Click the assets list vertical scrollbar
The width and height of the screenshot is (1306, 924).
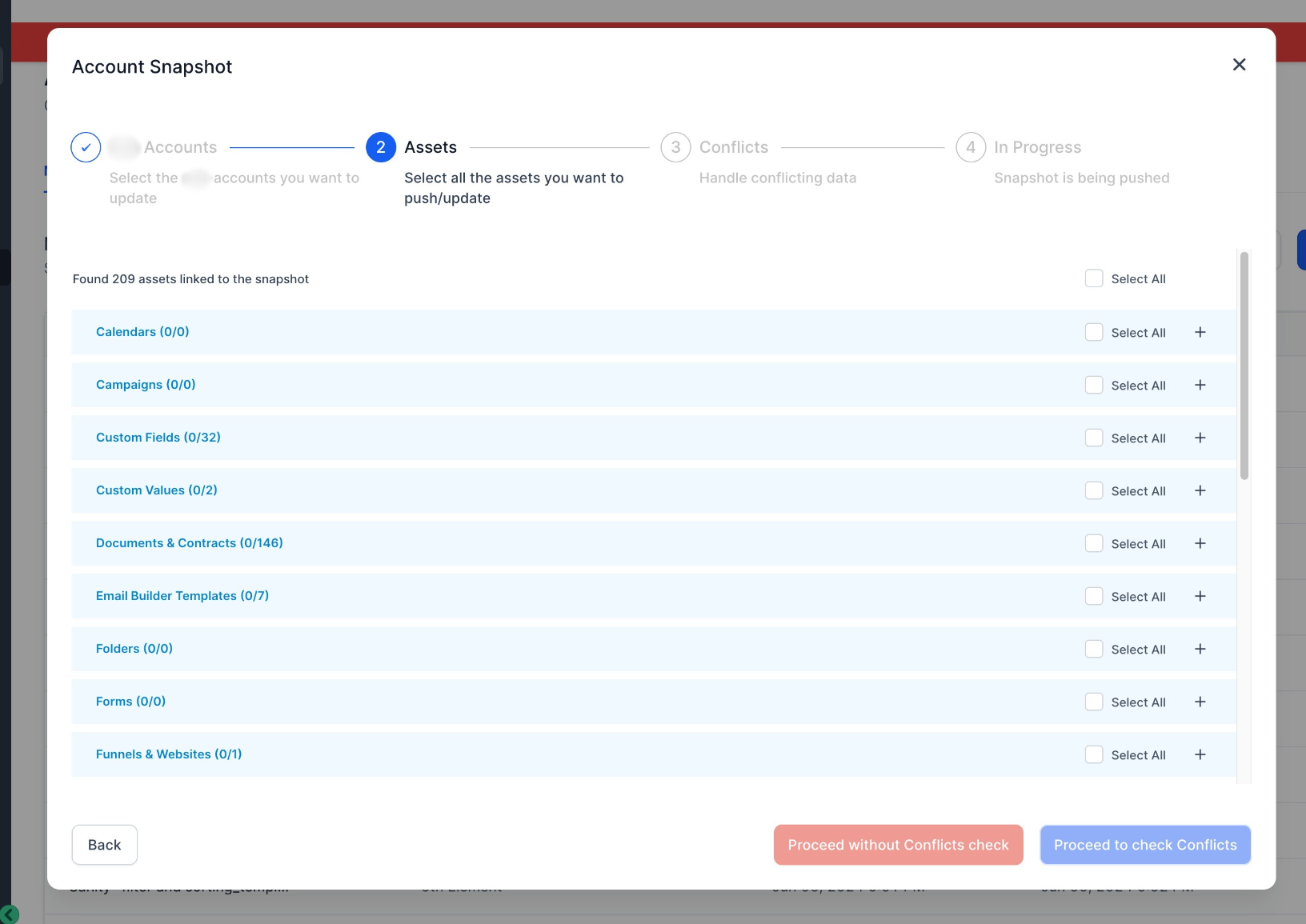point(1244,366)
